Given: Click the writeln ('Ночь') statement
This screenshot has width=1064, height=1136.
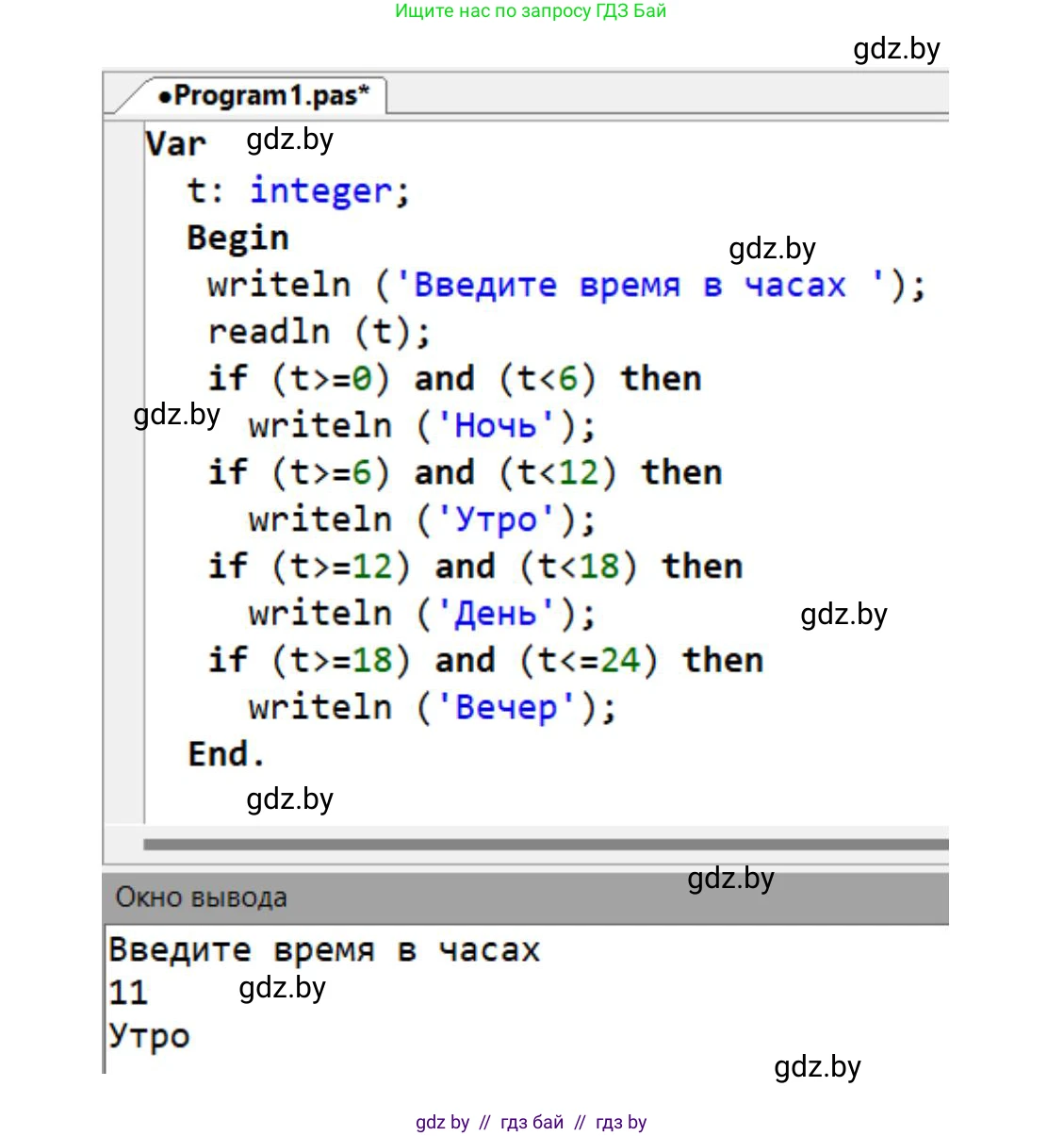Looking at the screenshot, I should pos(421,426).
